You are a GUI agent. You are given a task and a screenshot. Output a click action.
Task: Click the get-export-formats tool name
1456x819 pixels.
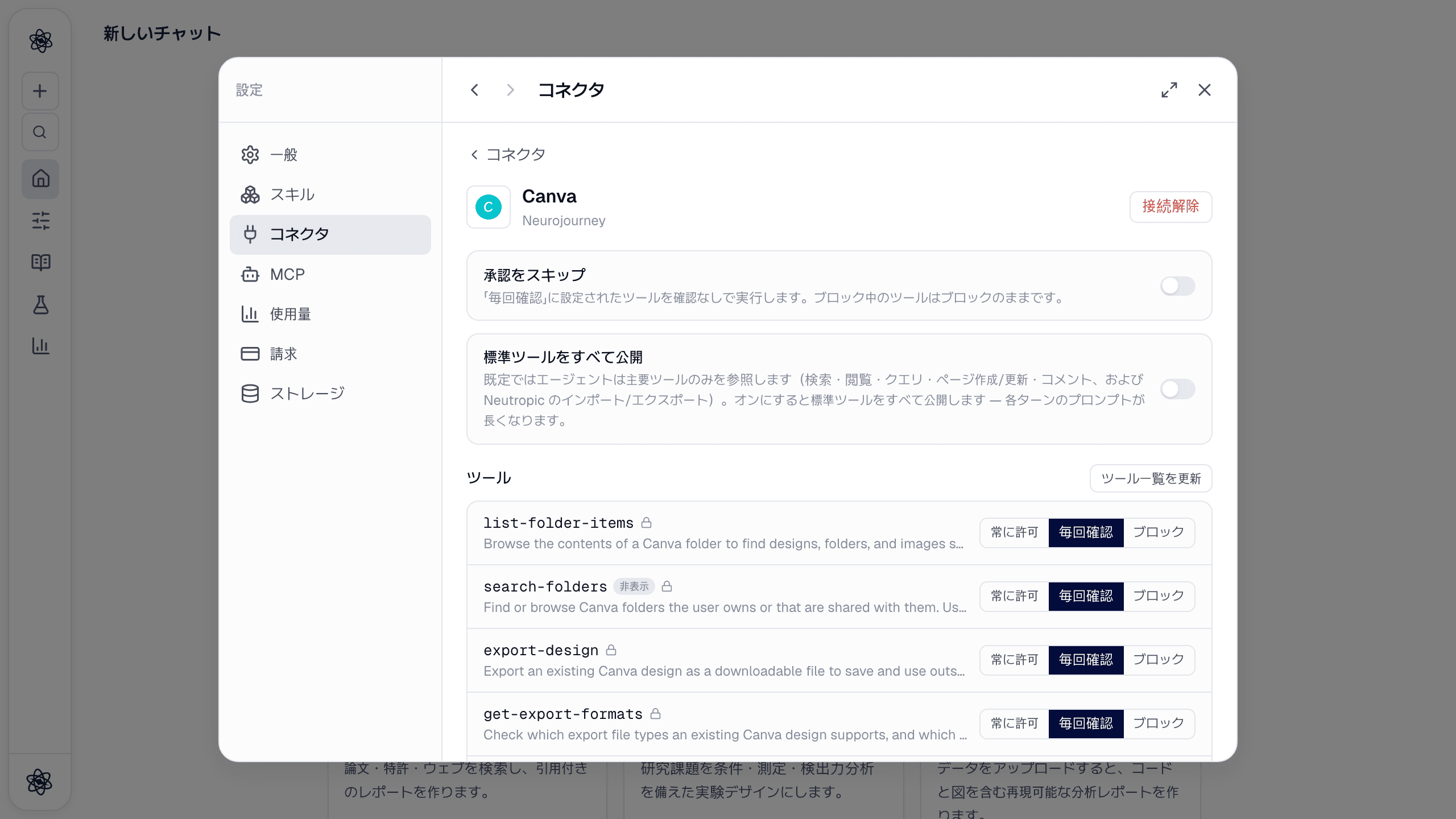pos(563,714)
